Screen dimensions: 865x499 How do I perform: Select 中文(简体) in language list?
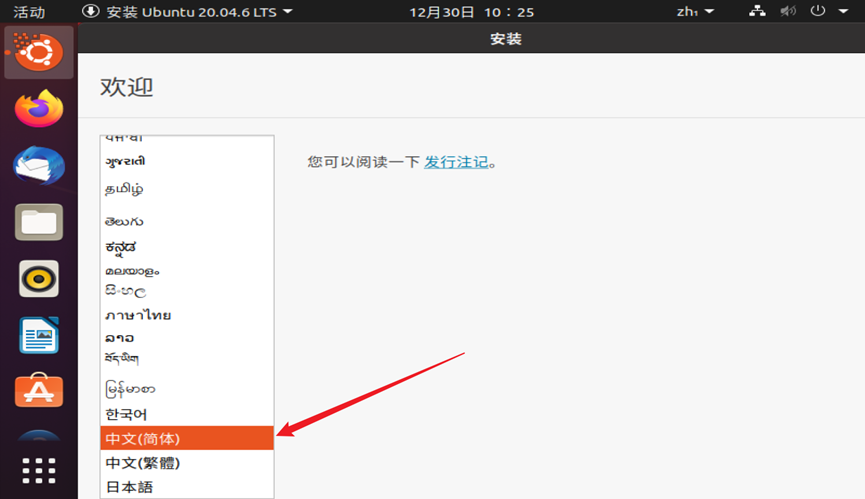(x=187, y=438)
